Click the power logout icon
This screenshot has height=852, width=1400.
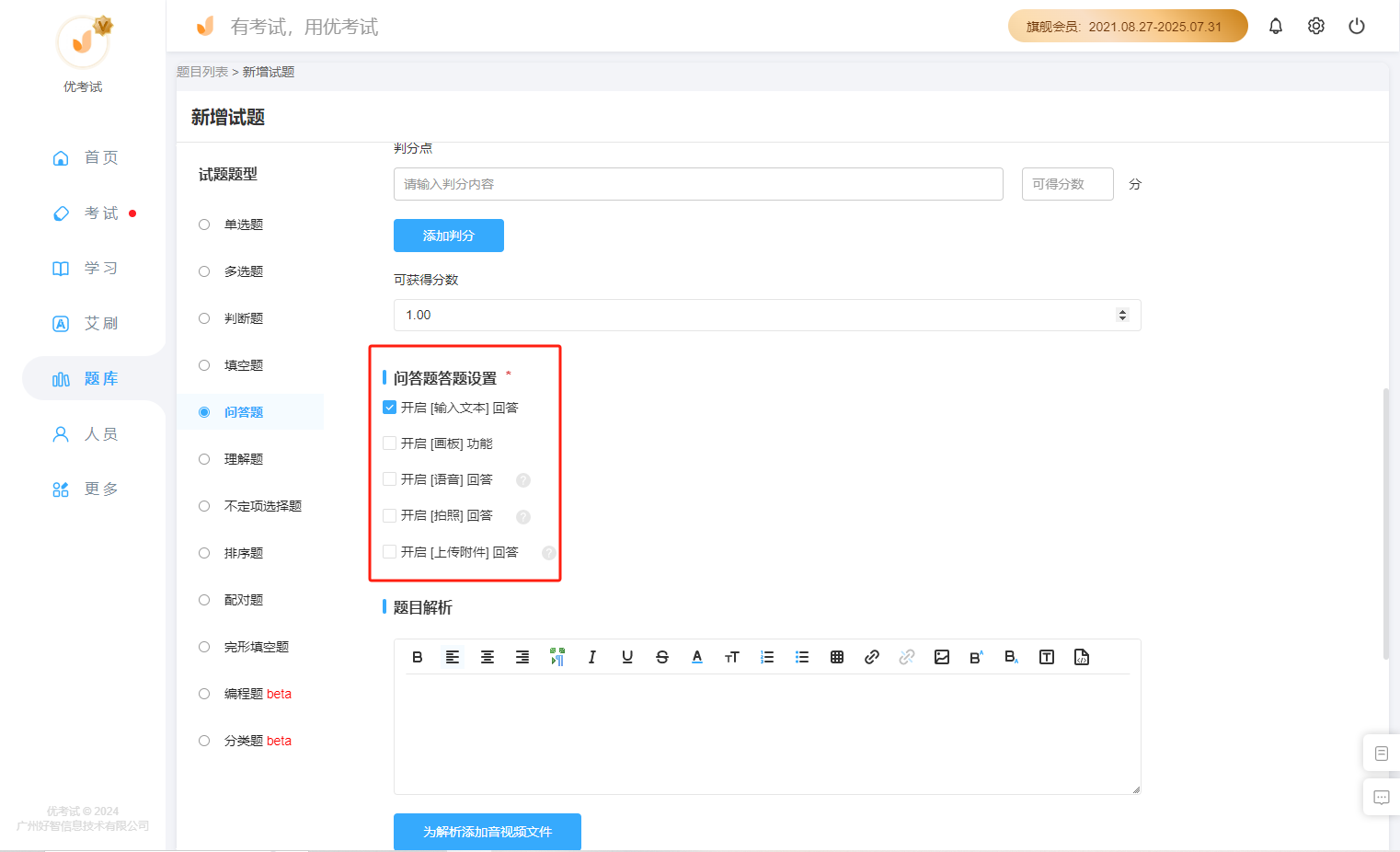tap(1357, 26)
